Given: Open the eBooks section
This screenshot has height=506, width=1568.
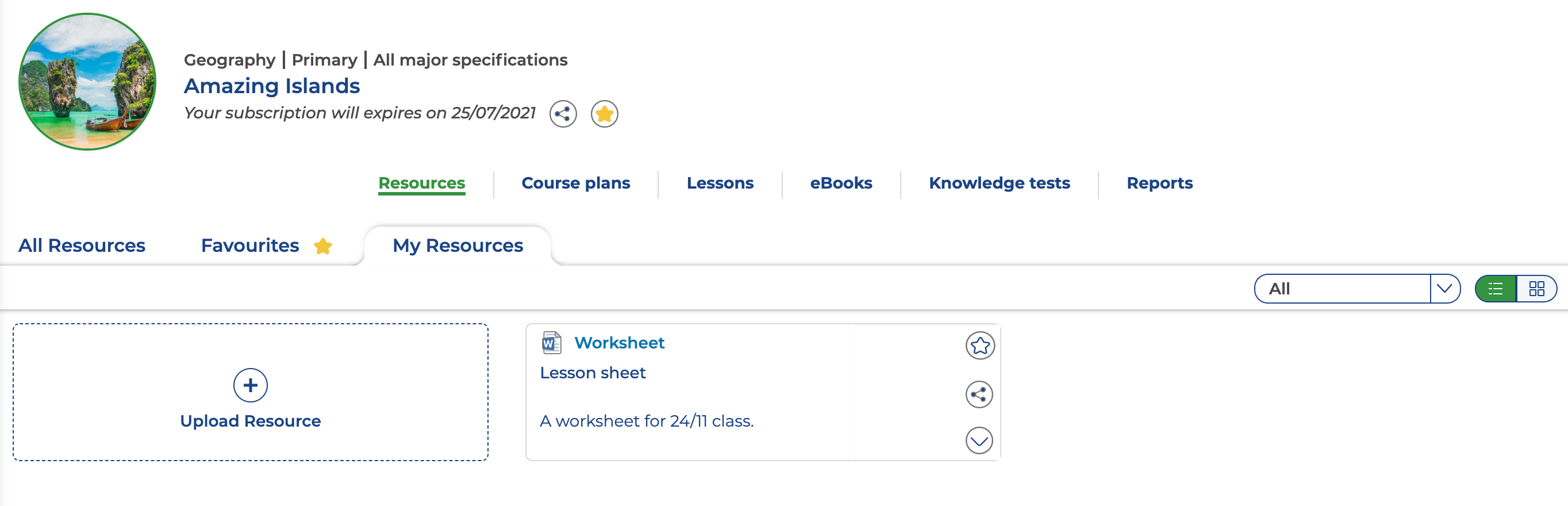Looking at the screenshot, I should (840, 183).
